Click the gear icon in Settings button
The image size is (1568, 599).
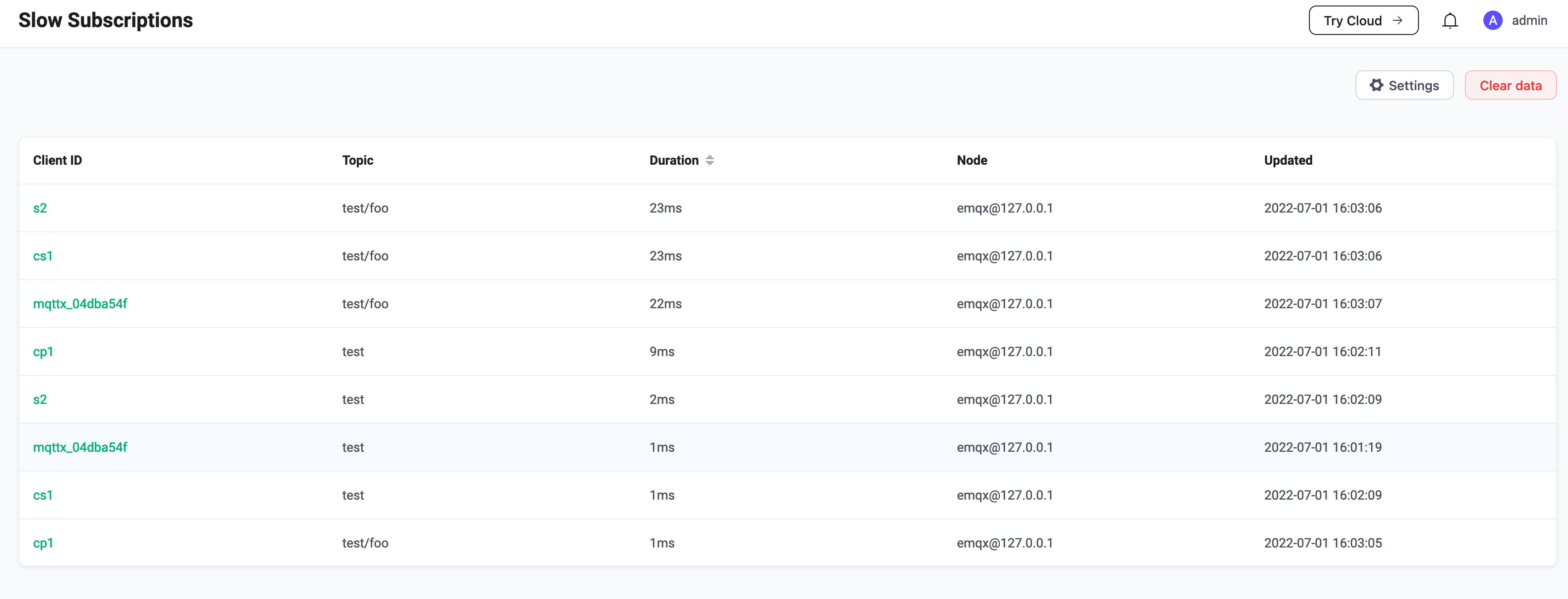(x=1376, y=85)
